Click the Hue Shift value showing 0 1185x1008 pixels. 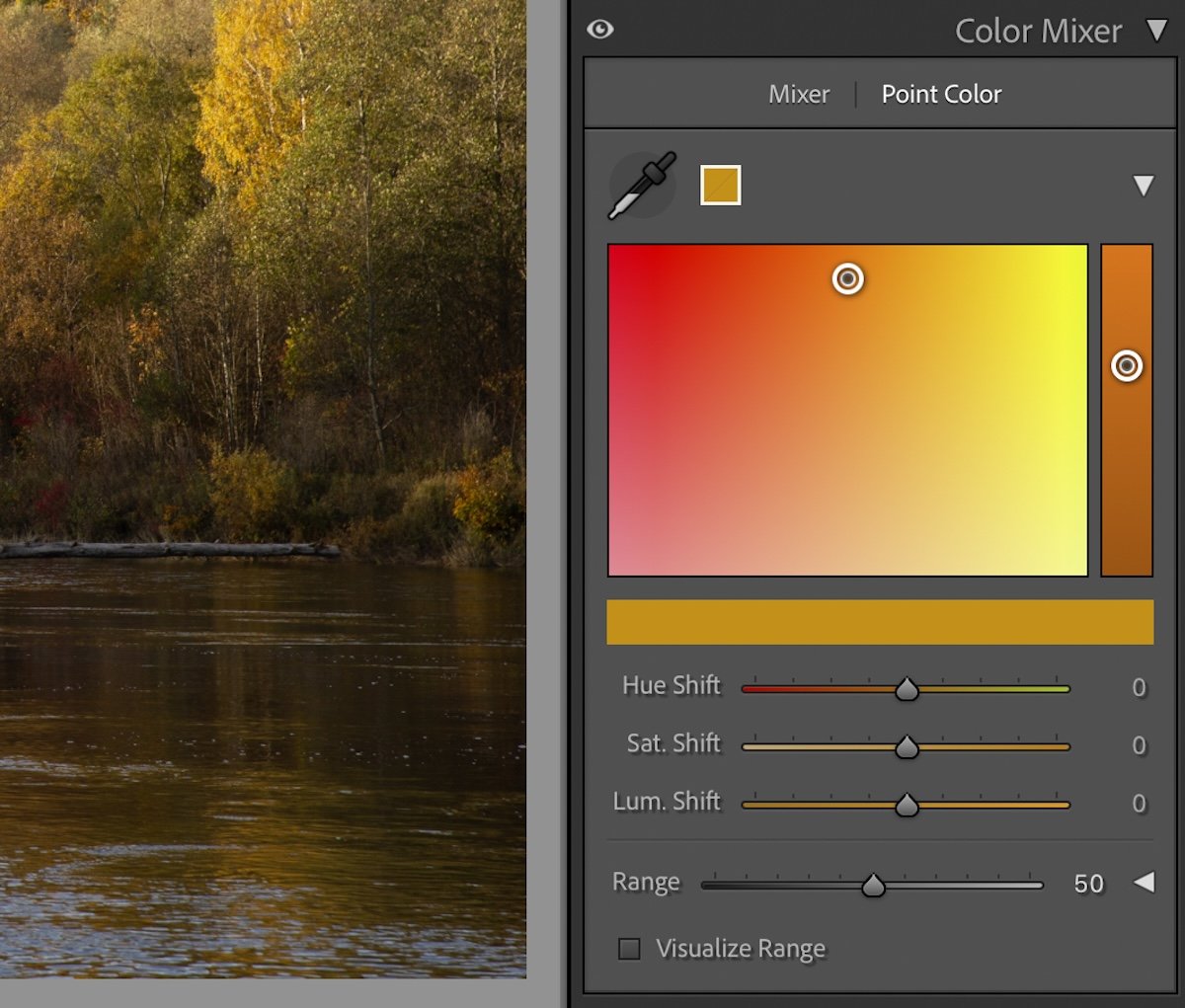(x=1138, y=688)
